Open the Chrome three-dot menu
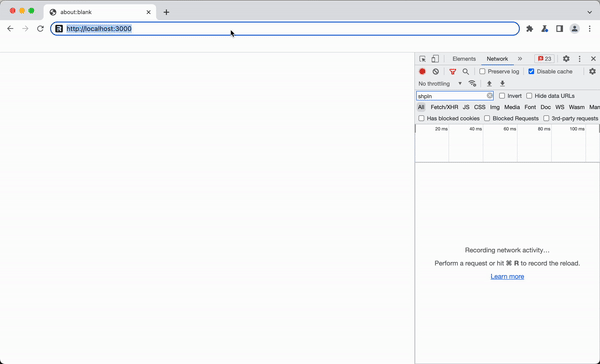 590,29
